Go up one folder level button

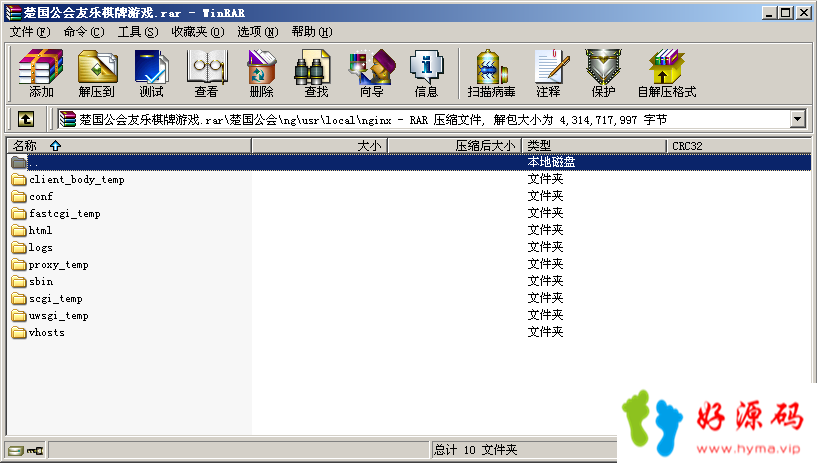[x=26, y=119]
